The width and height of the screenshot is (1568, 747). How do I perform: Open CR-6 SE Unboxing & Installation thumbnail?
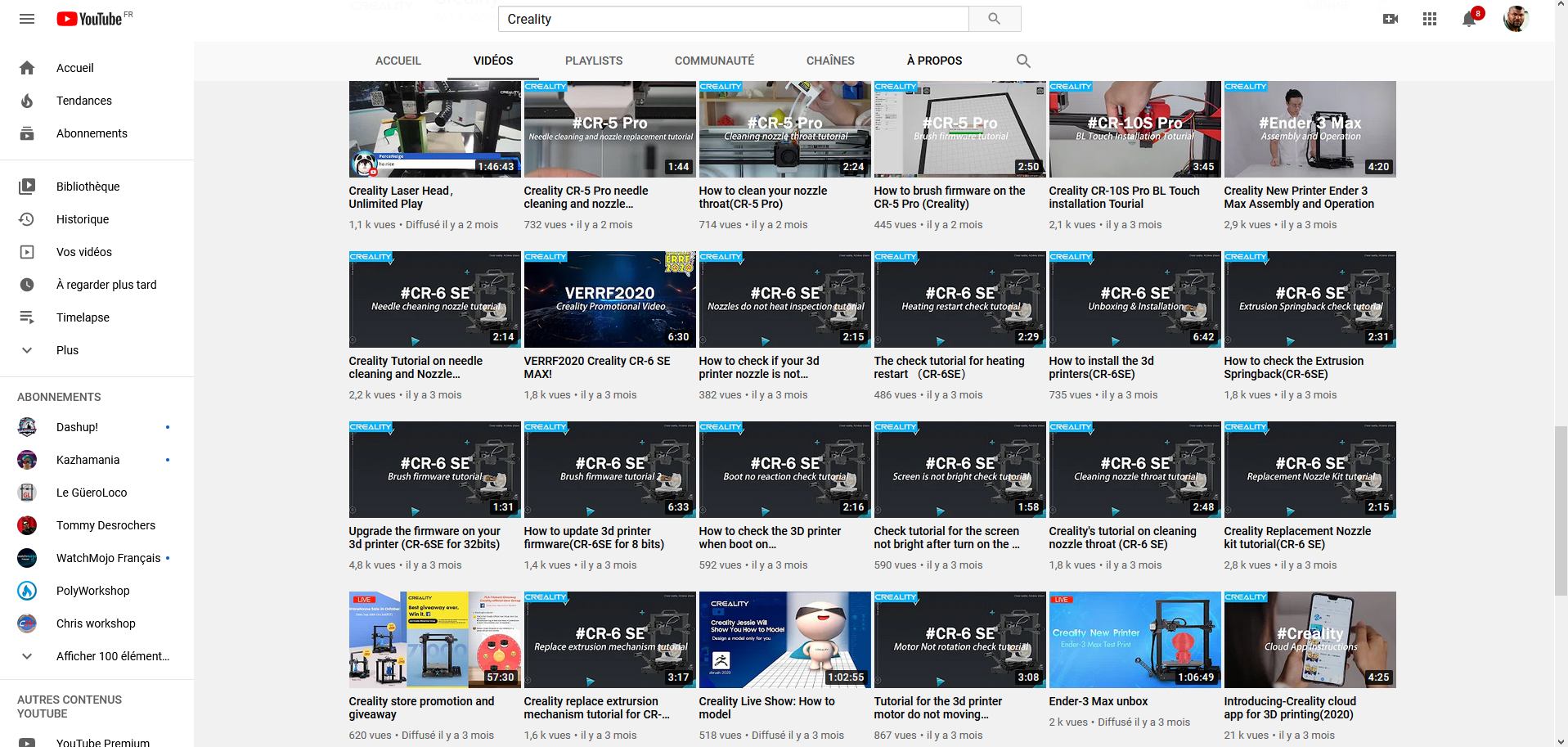click(1134, 299)
